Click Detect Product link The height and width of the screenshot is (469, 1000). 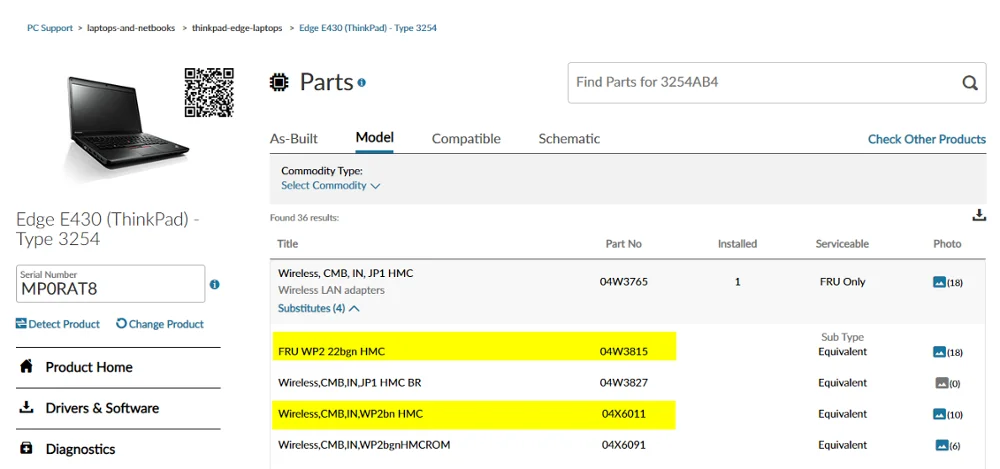[x=58, y=324]
